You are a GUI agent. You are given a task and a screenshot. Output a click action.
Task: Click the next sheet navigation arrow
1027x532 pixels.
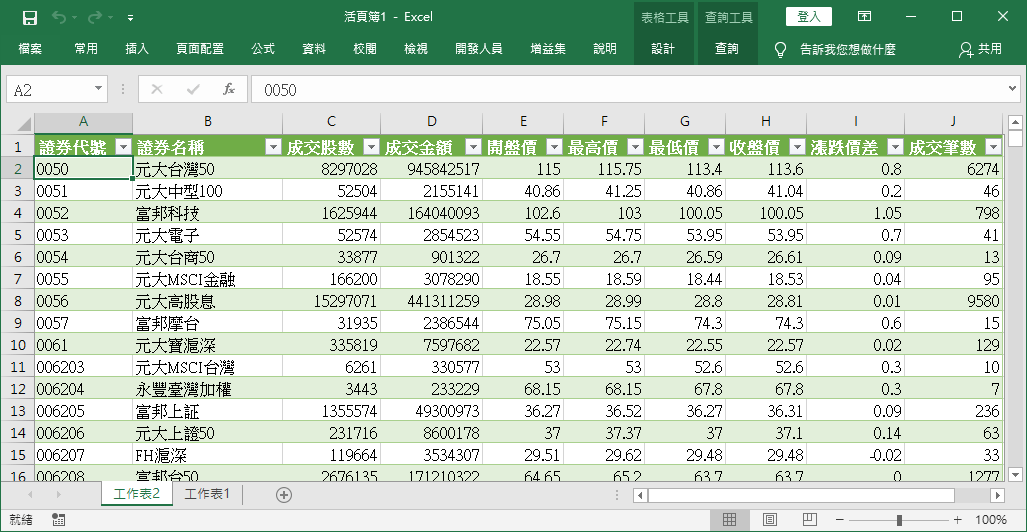pos(58,495)
